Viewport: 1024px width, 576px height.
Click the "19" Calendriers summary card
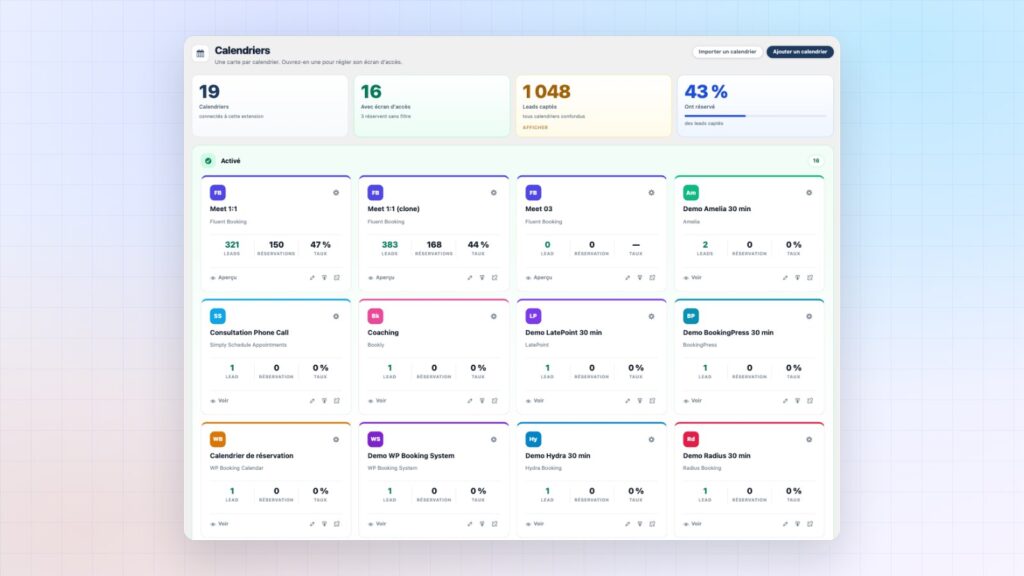pos(270,106)
